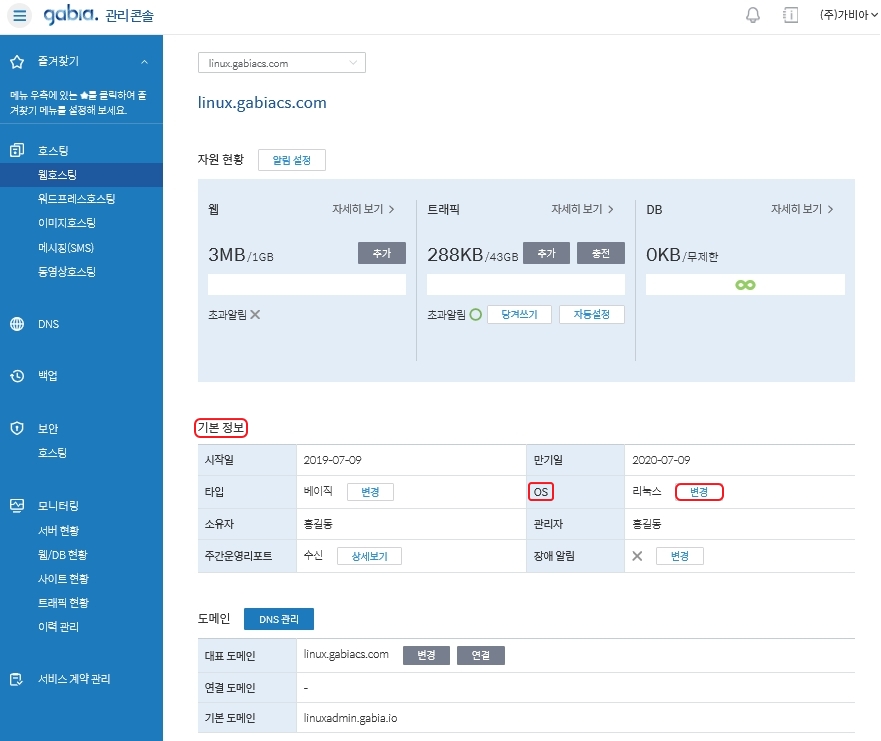Click the DNS 관리 button

pos(279,619)
